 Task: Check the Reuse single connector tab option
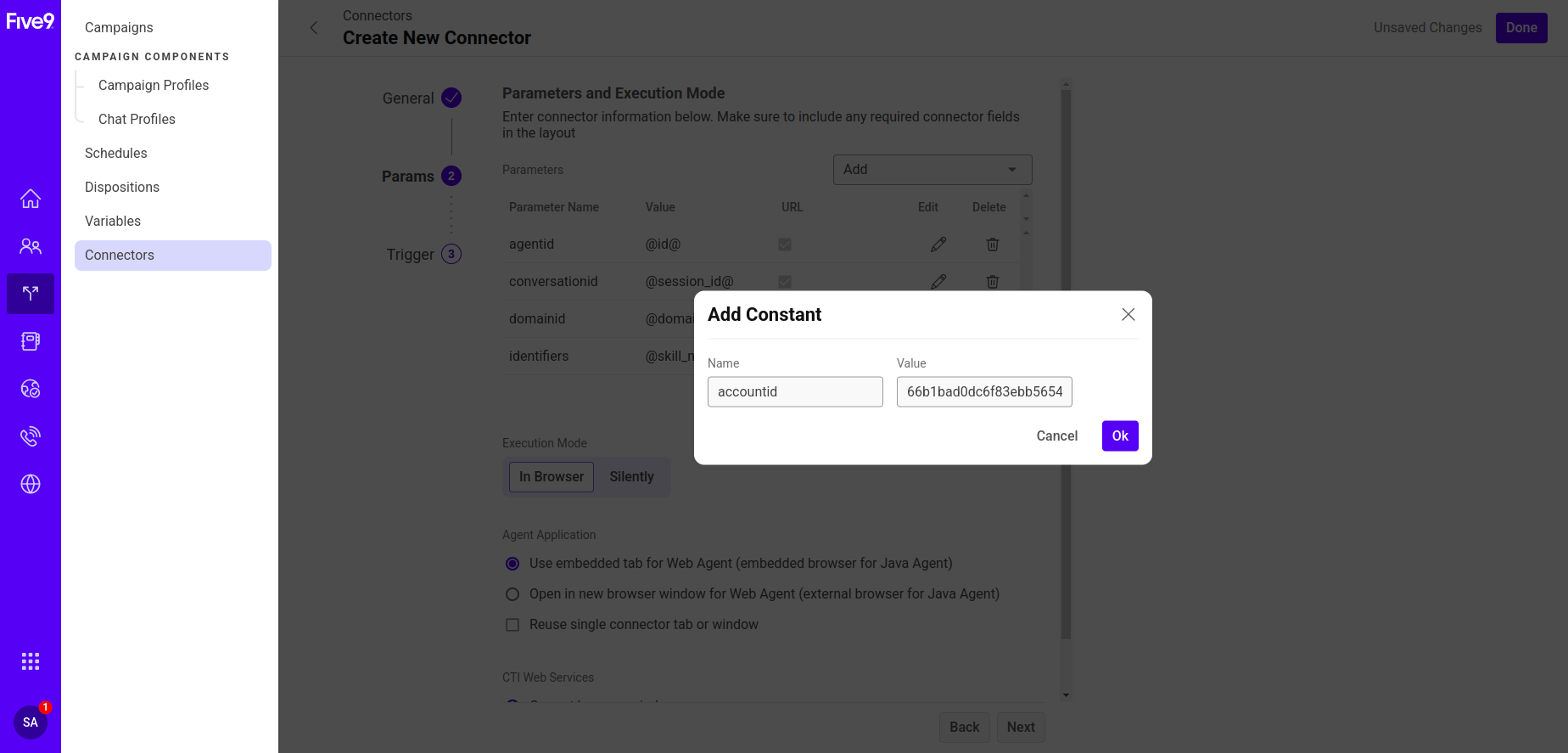coord(512,624)
